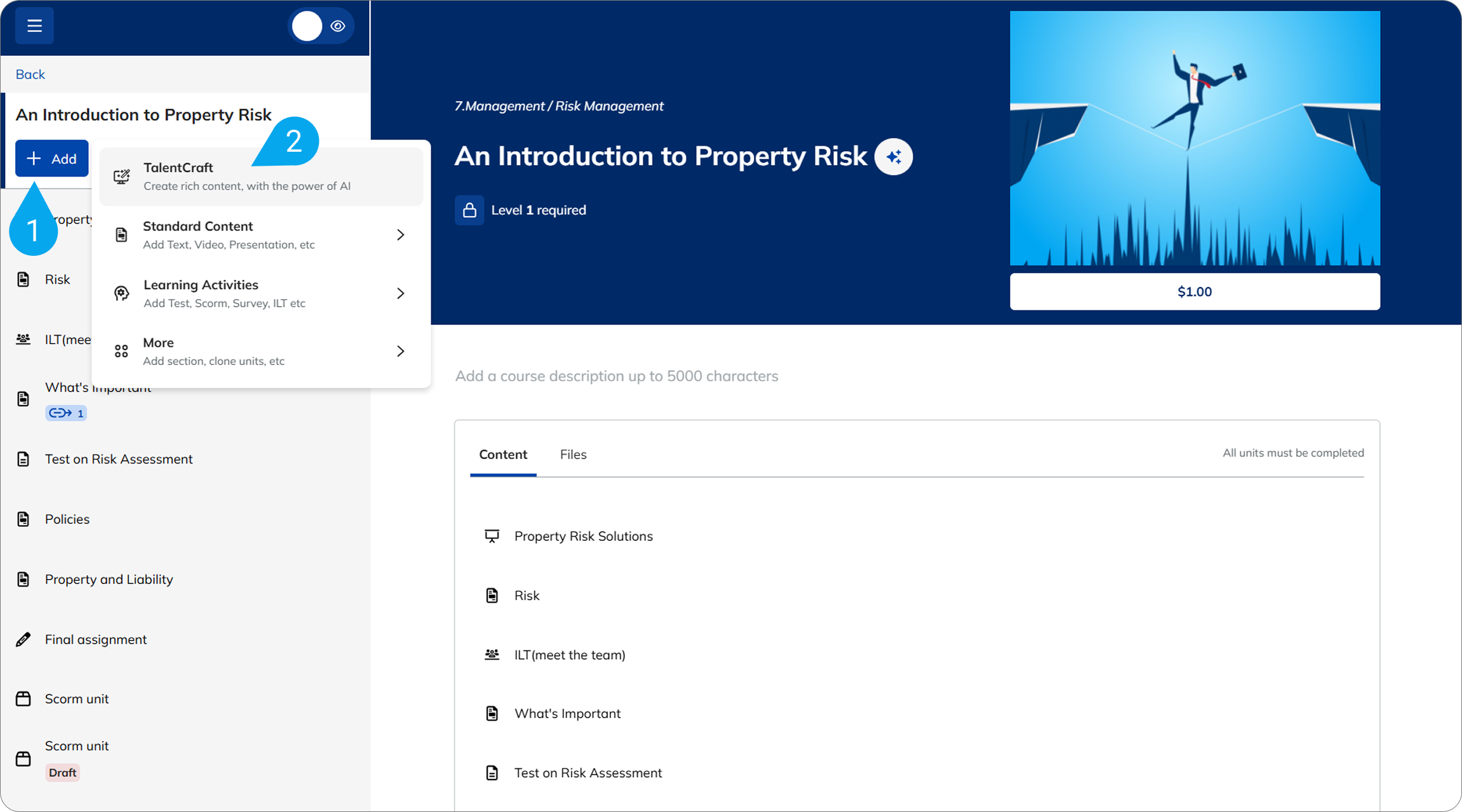1462x812 pixels.
Task: Click the Property Risk Solutions presentation icon
Action: 492,536
